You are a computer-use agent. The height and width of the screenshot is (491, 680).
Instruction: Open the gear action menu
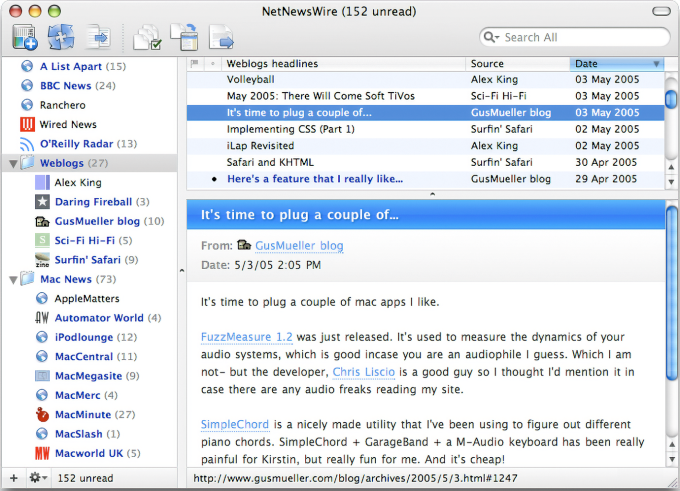pyautogui.click(x=38, y=478)
